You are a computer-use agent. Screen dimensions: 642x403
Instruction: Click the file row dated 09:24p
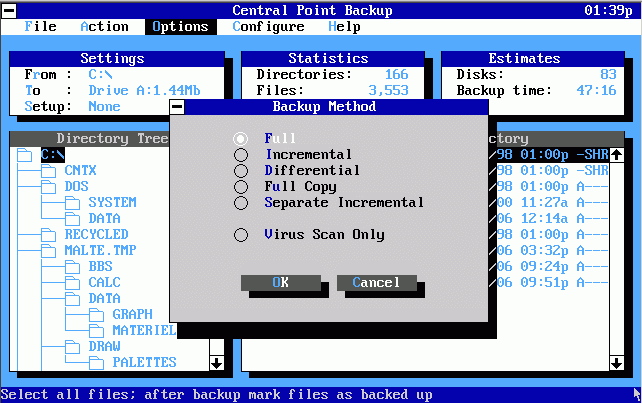[549, 267]
